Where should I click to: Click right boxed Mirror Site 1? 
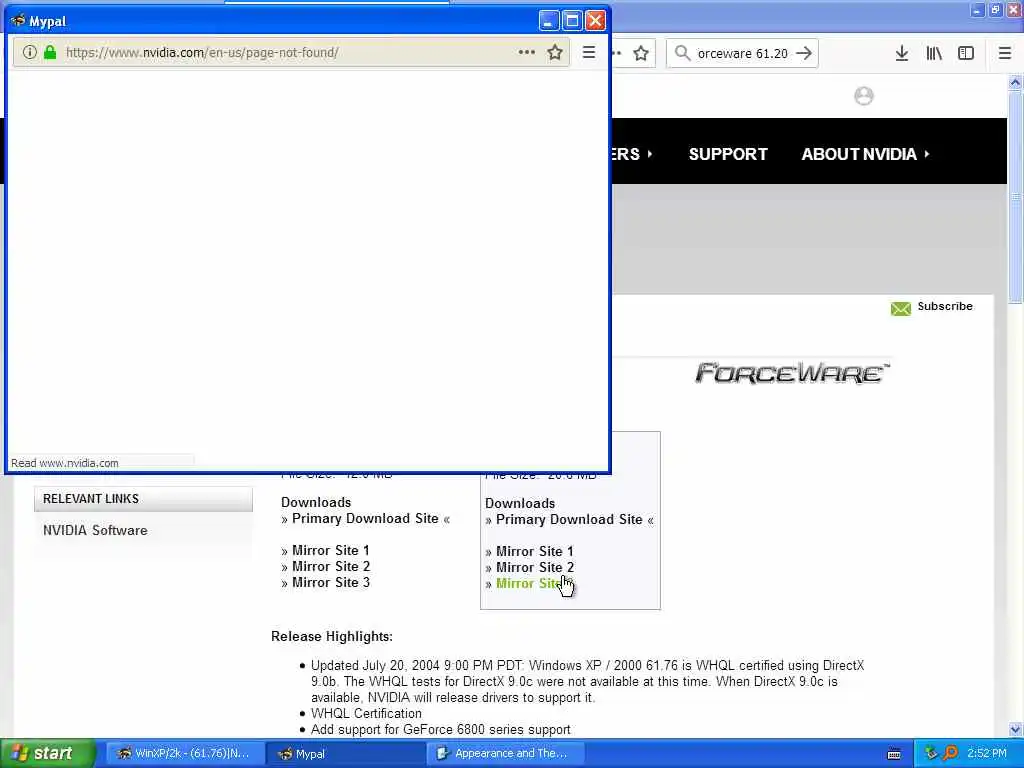point(534,551)
